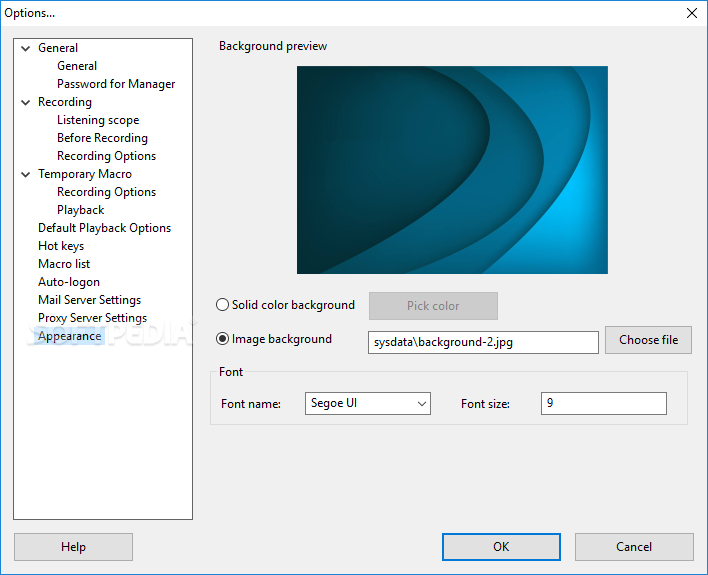The height and width of the screenshot is (575, 708).
Task: Collapse the Temporary Macro tree node
Action: point(26,174)
